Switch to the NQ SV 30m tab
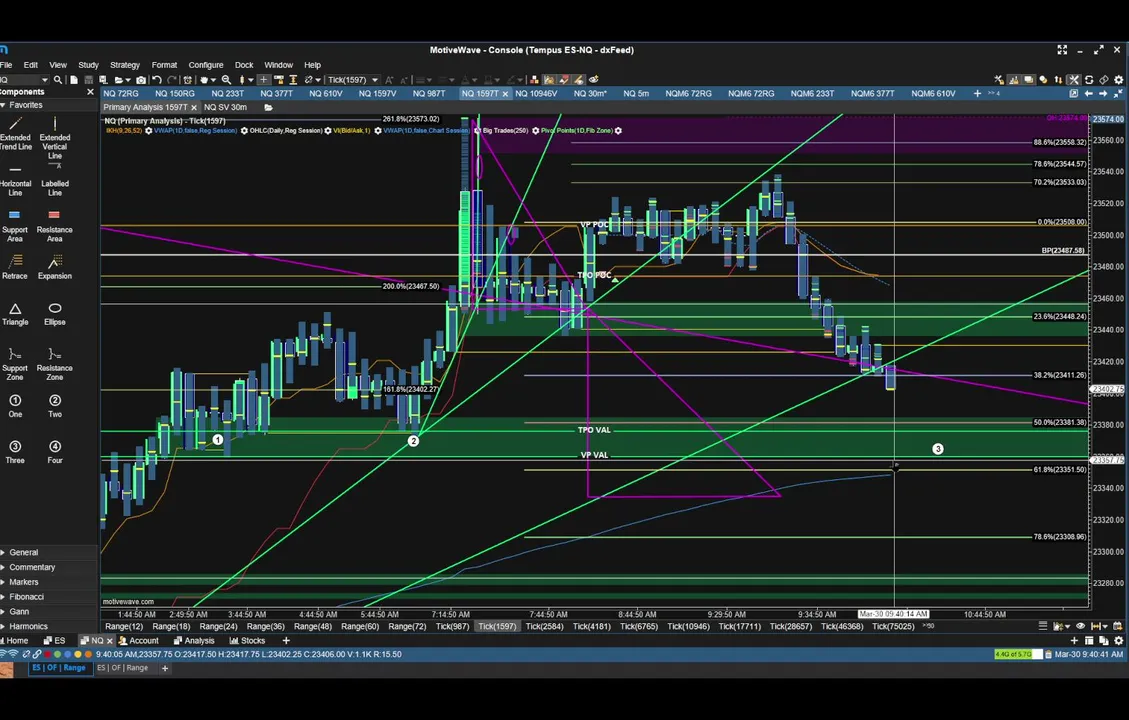 point(225,107)
